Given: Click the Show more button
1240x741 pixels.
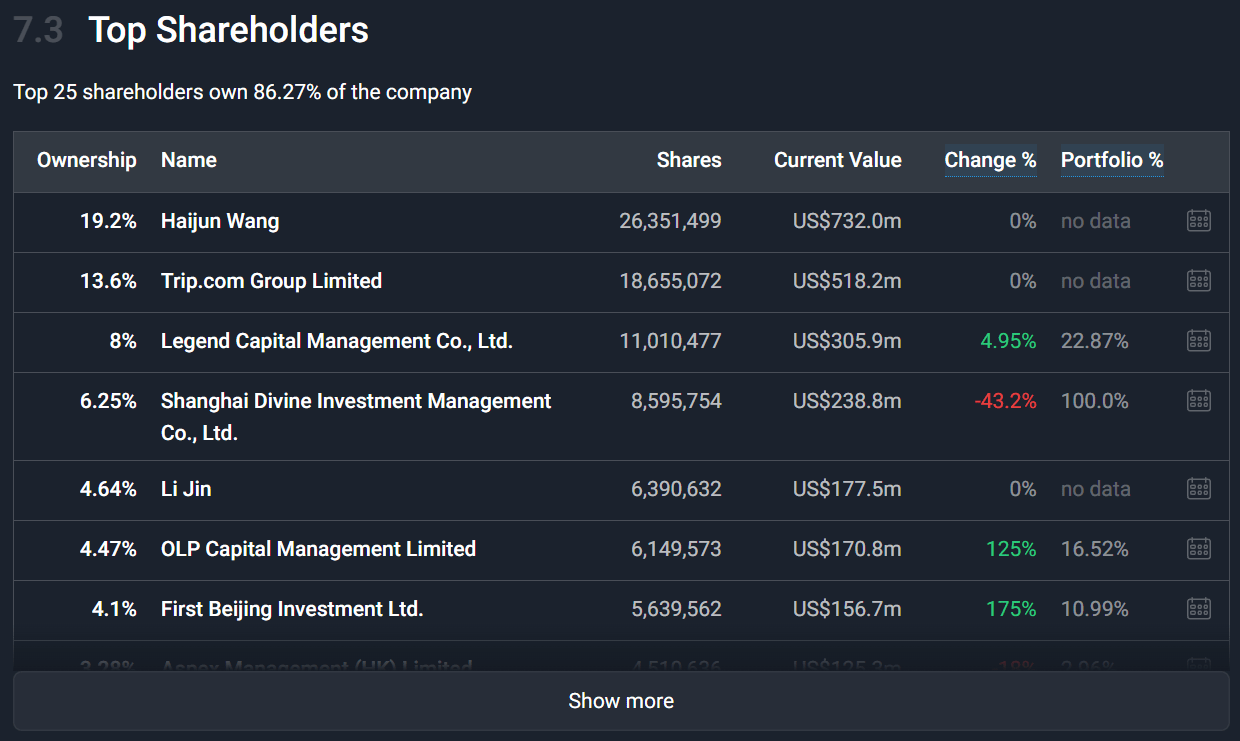Looking at the screenshot, I should 621,701.
